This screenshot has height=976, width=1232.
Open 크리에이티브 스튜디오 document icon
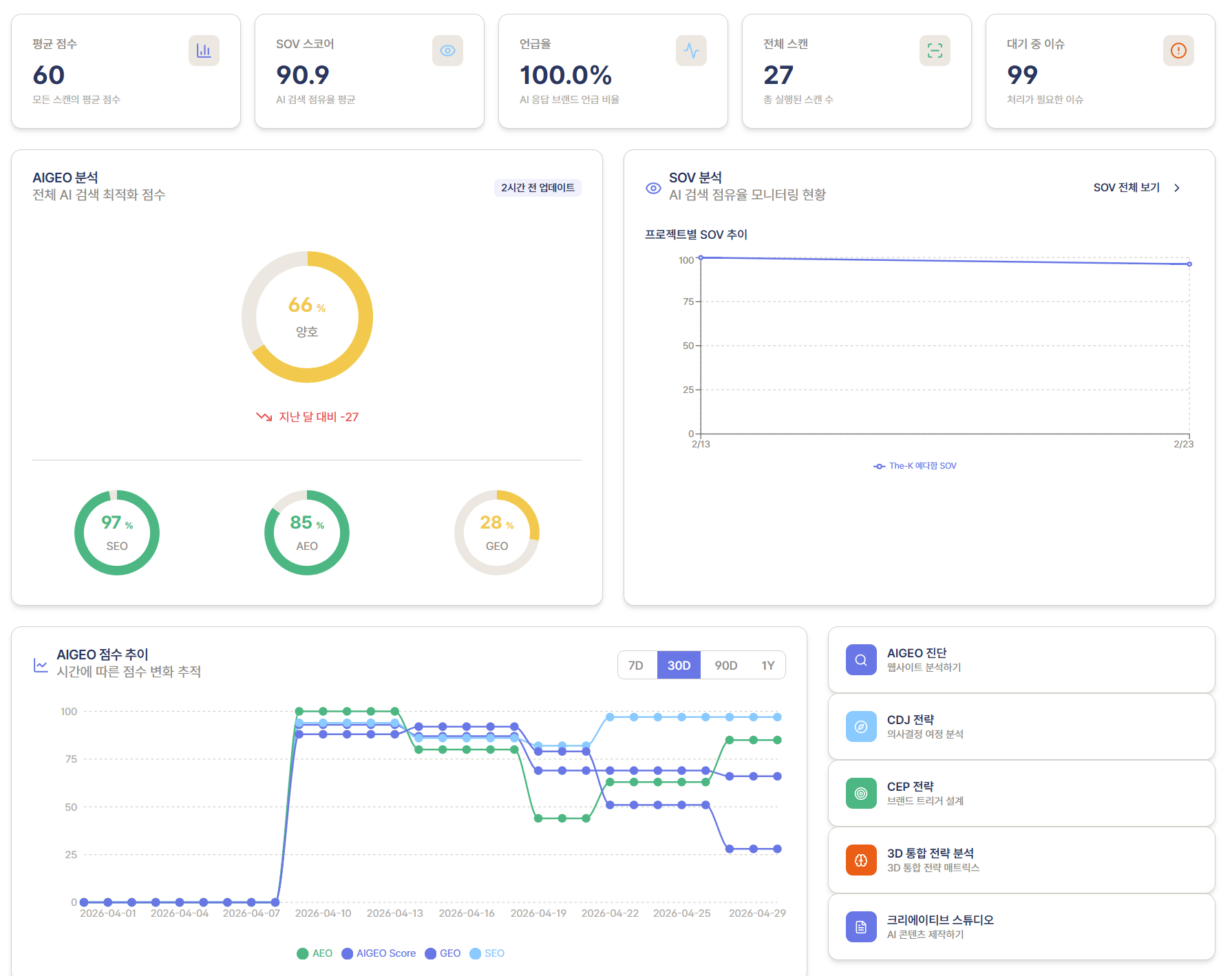[x=861, y=926]
